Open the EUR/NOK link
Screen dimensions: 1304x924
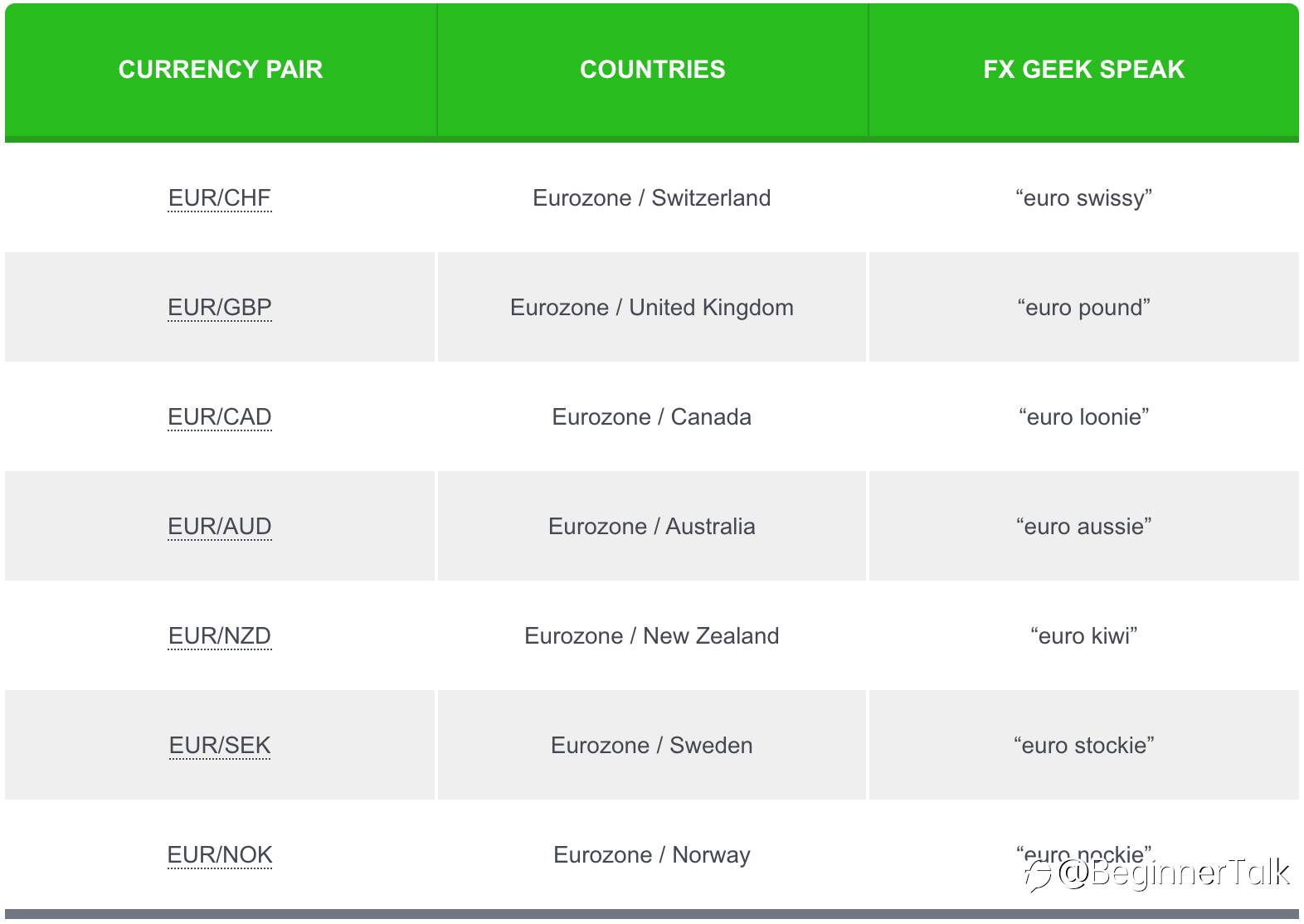(x=220, y=855)
